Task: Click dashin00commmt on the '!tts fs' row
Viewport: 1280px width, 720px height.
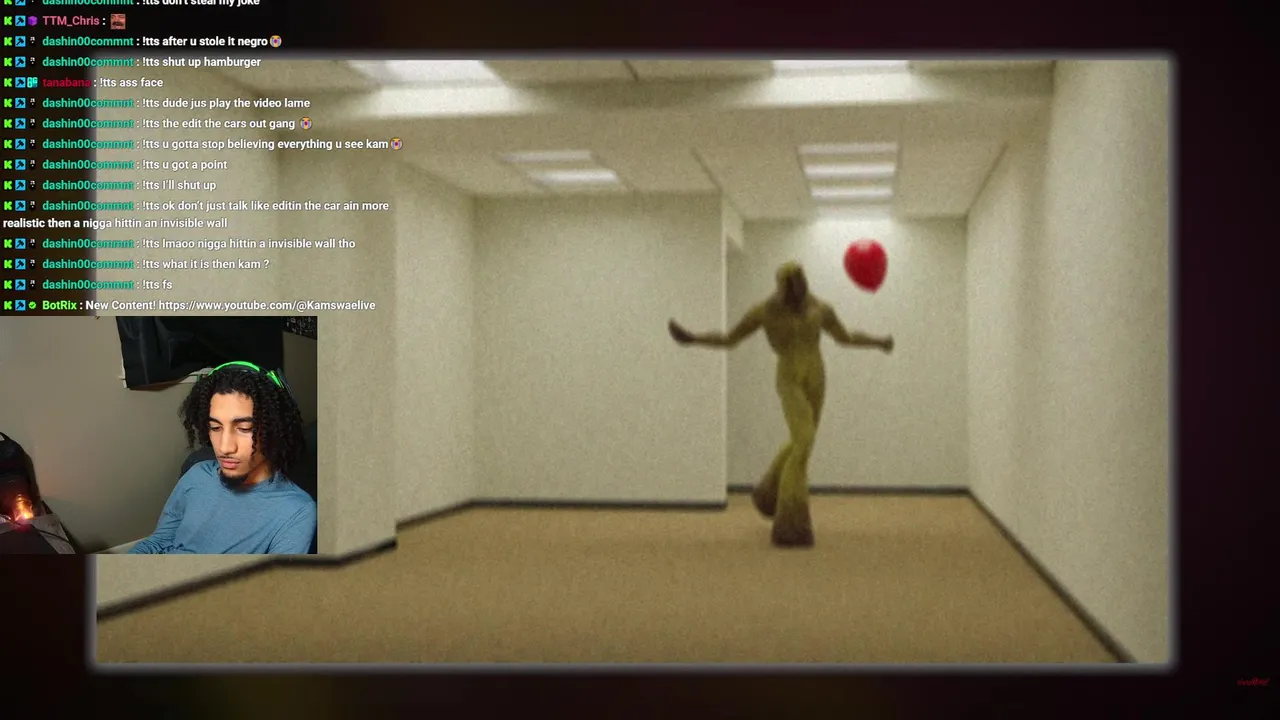Action: coord(87,285)
